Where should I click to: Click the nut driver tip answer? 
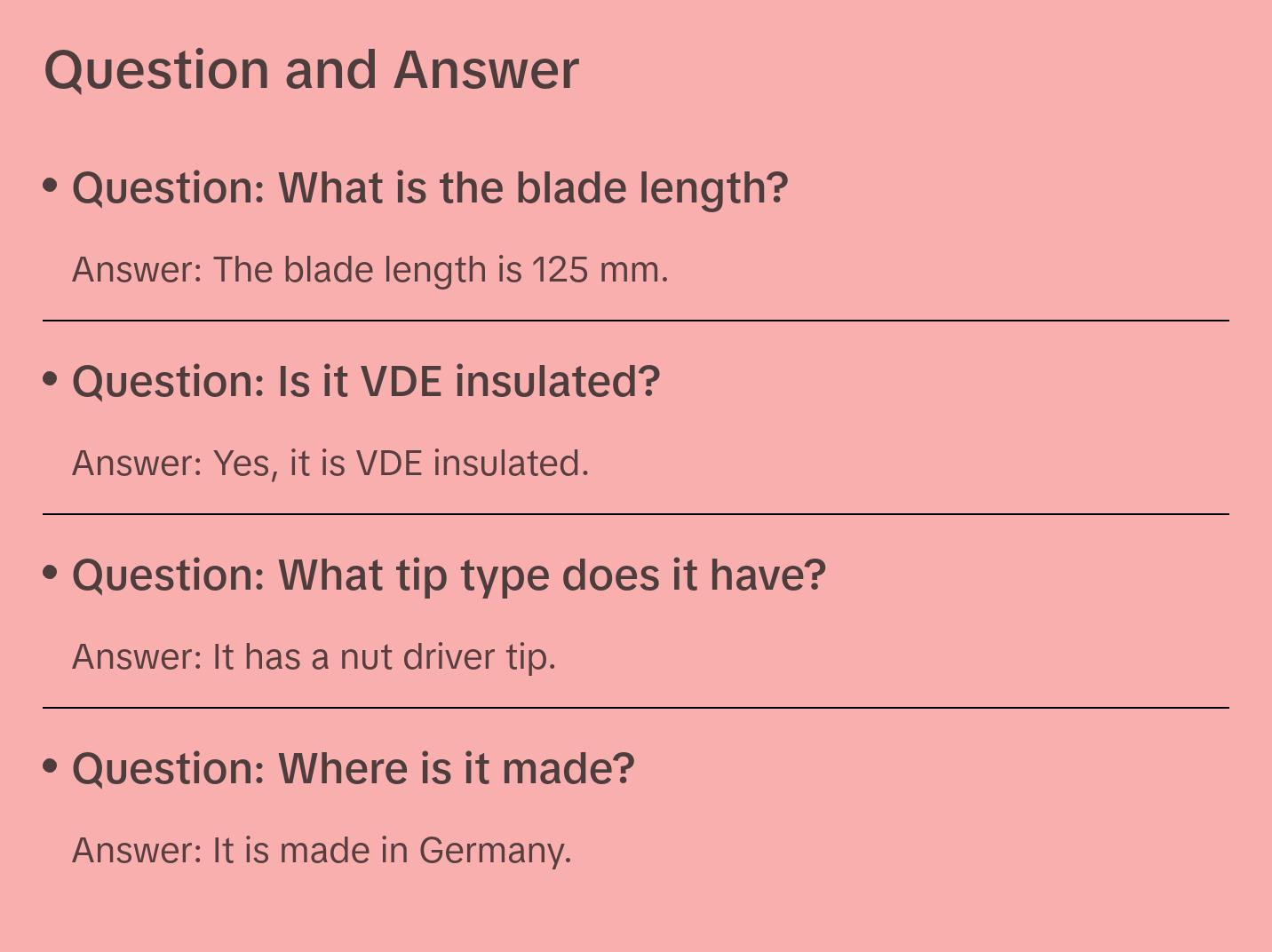tap(314, 657)
